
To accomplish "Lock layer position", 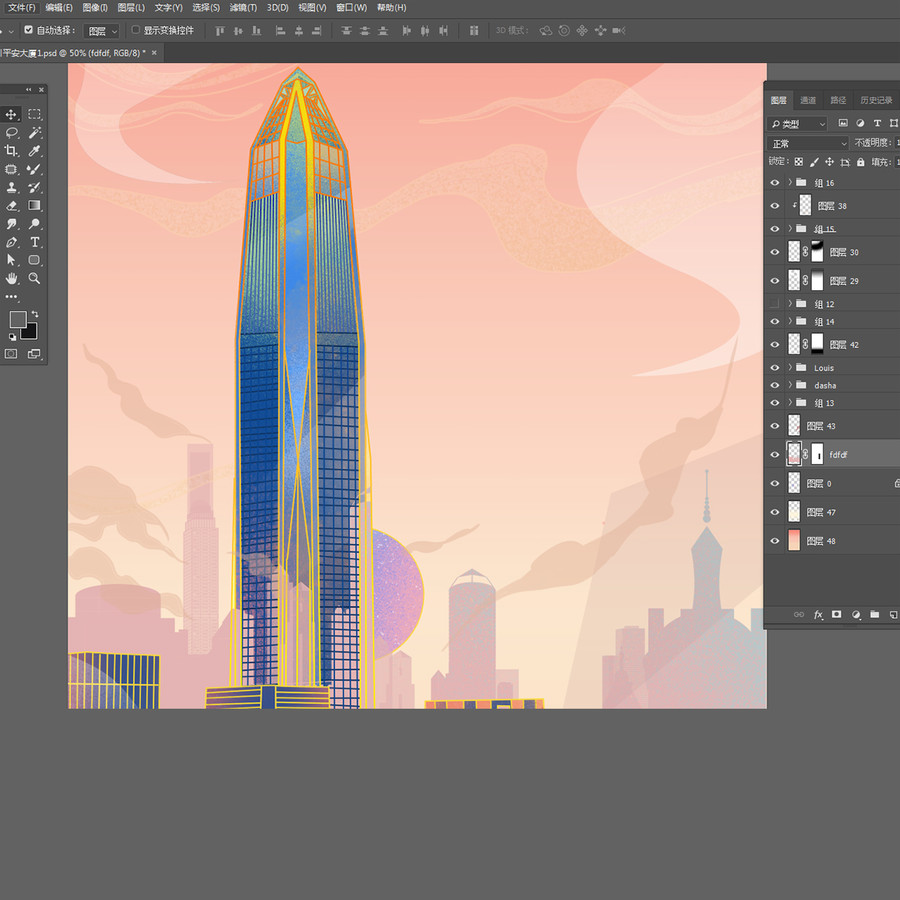I will [829, 162].
